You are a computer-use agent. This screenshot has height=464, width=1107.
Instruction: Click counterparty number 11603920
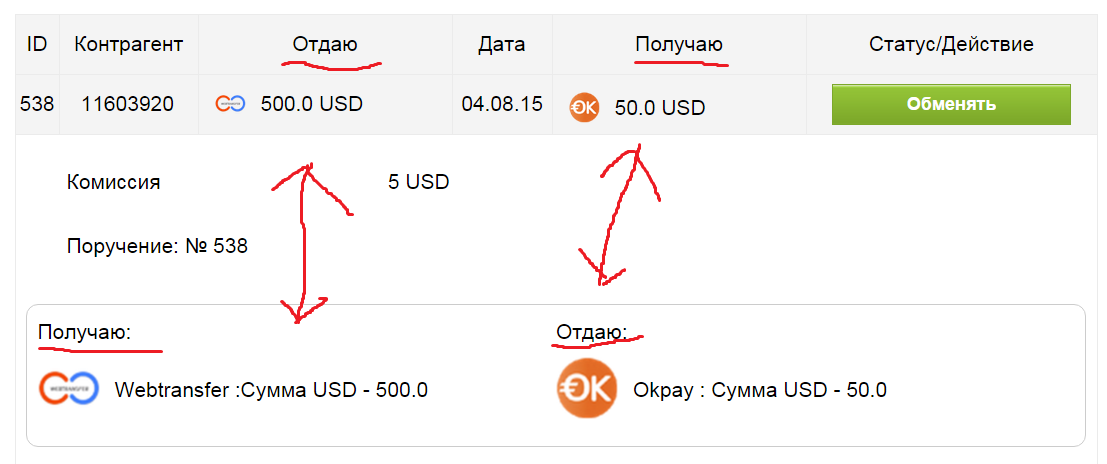coord(128,103)
